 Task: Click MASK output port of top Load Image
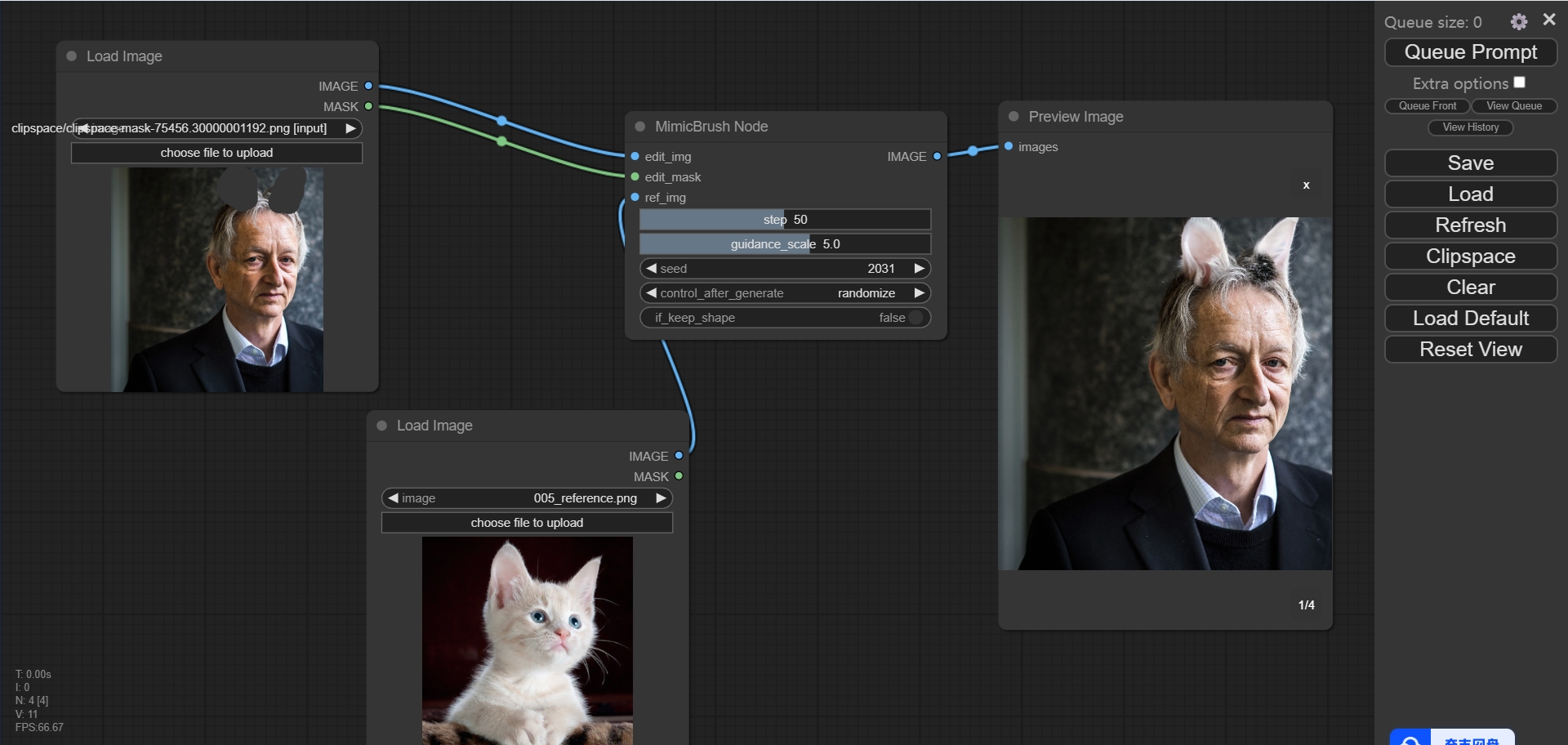pyautogui.click(x=368, y=106)
